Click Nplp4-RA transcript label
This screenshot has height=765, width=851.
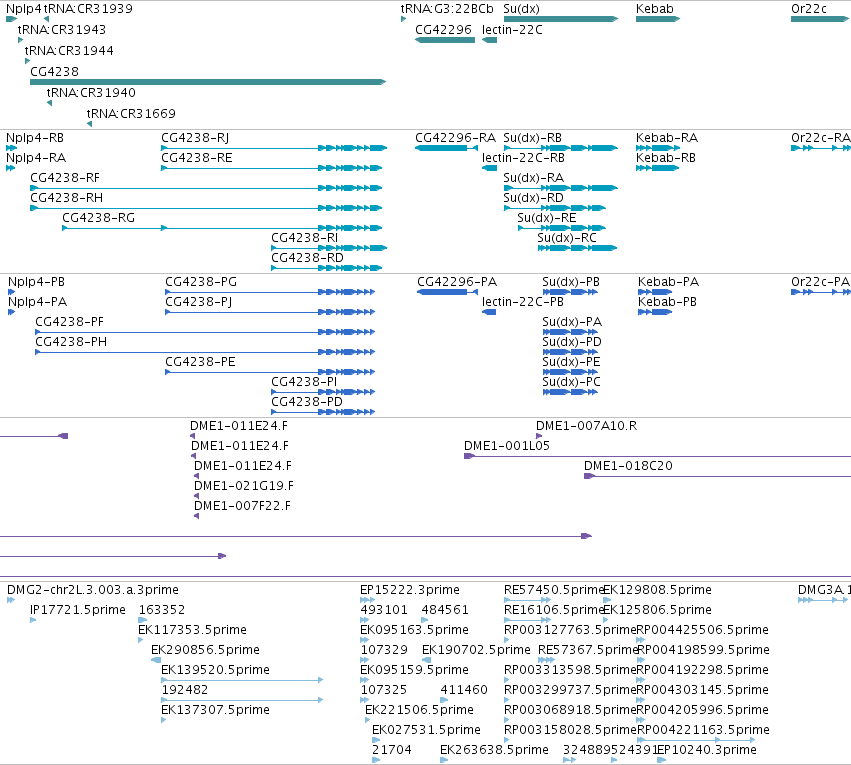click(x=36, y=158)
